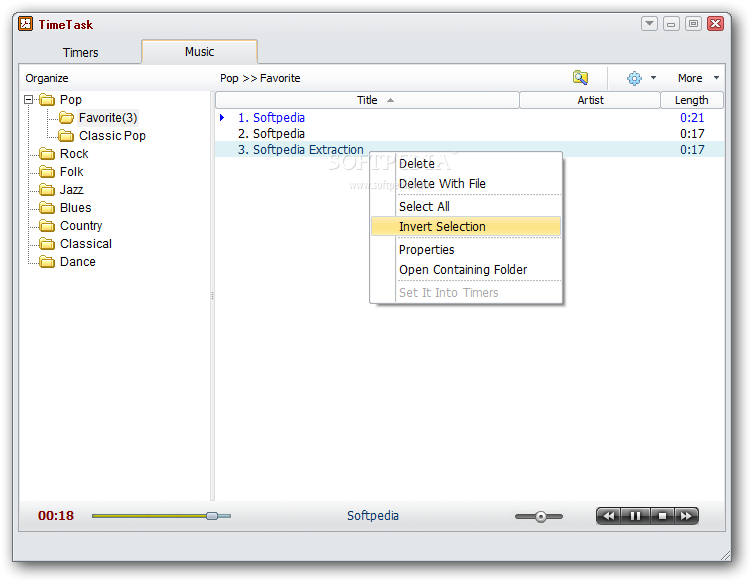Click the 0:21 length of track 1

coord(692,117)
